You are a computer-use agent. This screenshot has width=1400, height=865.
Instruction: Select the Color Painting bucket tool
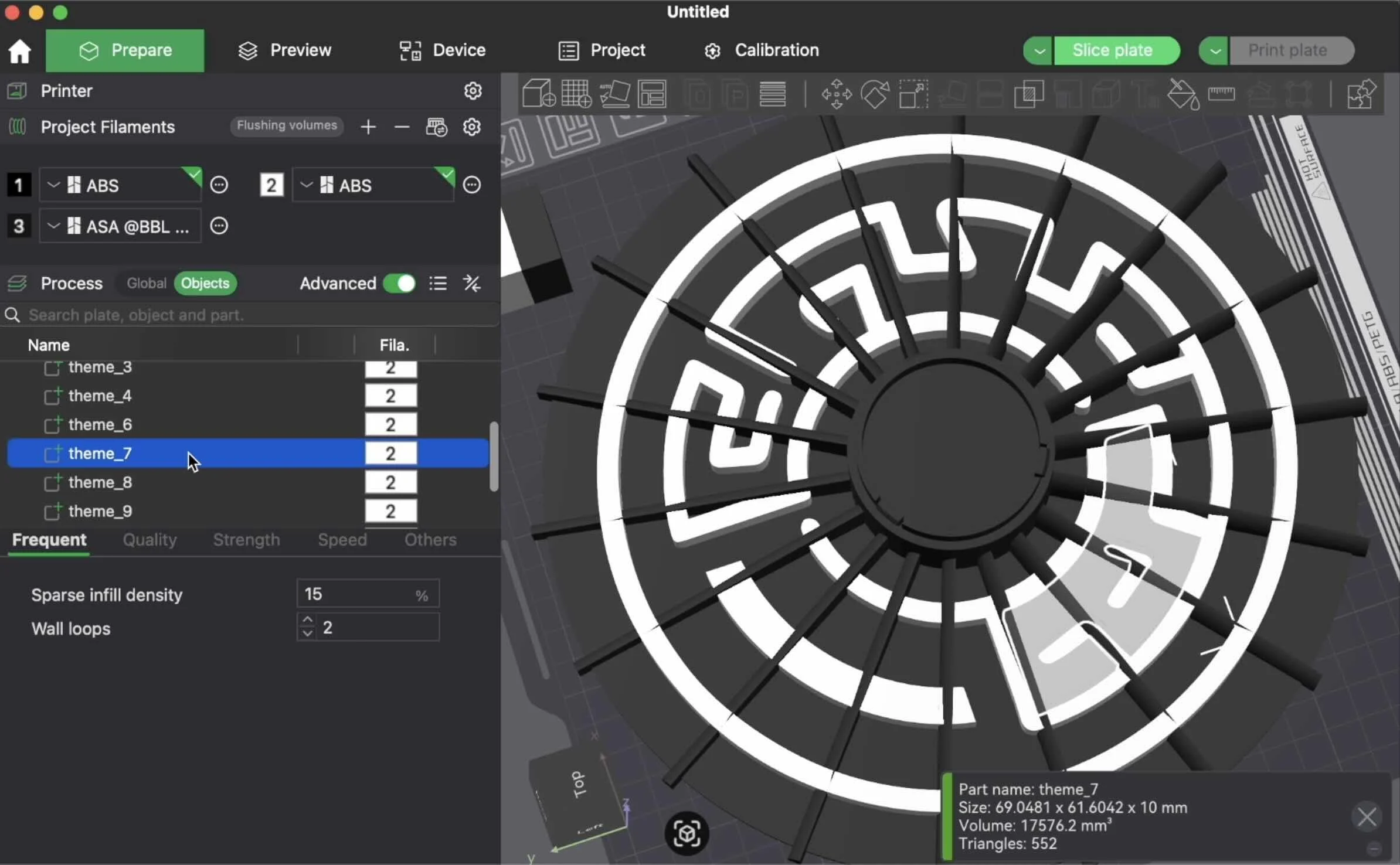click(1183, 94)
